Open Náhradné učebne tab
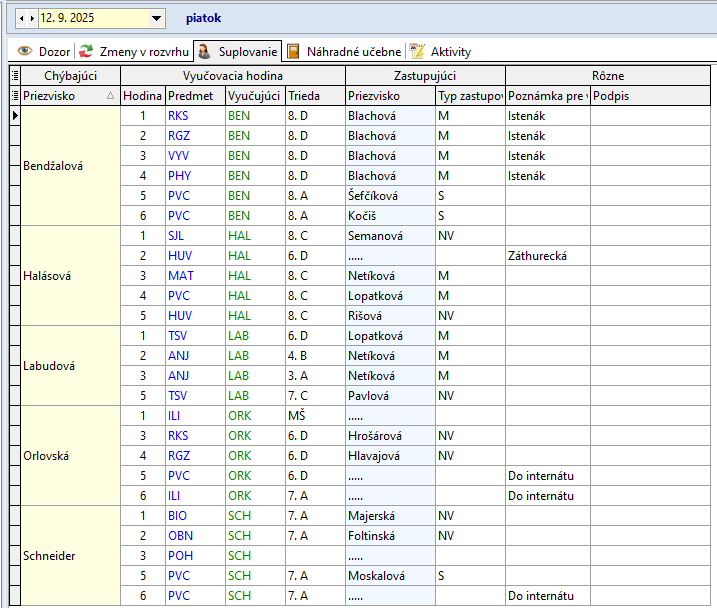Screen dimensions: 717x608 [344, 52]
